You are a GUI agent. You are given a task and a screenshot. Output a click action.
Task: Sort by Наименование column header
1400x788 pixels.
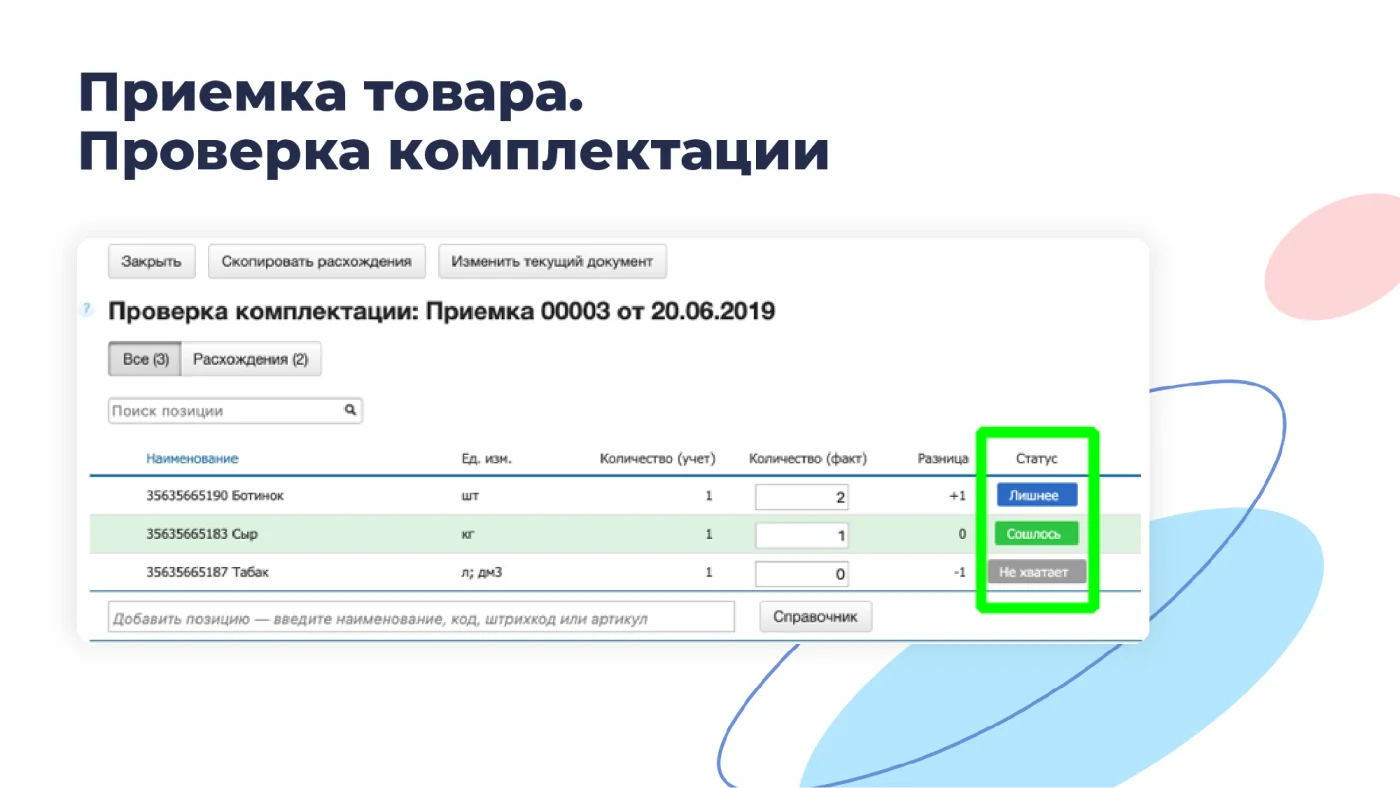tap(192, 459)
